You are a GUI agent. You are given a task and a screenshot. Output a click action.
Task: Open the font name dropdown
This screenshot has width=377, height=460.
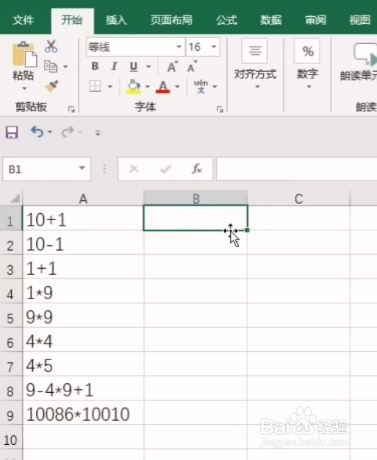[x=179, y=47]
